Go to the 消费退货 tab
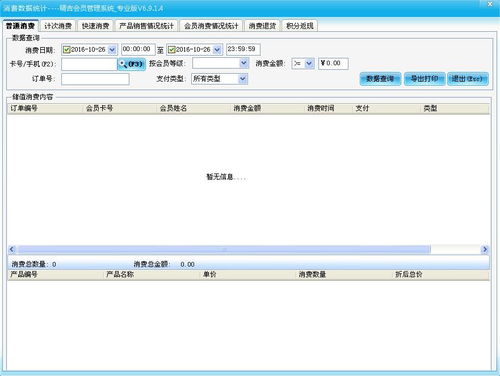 262,26
